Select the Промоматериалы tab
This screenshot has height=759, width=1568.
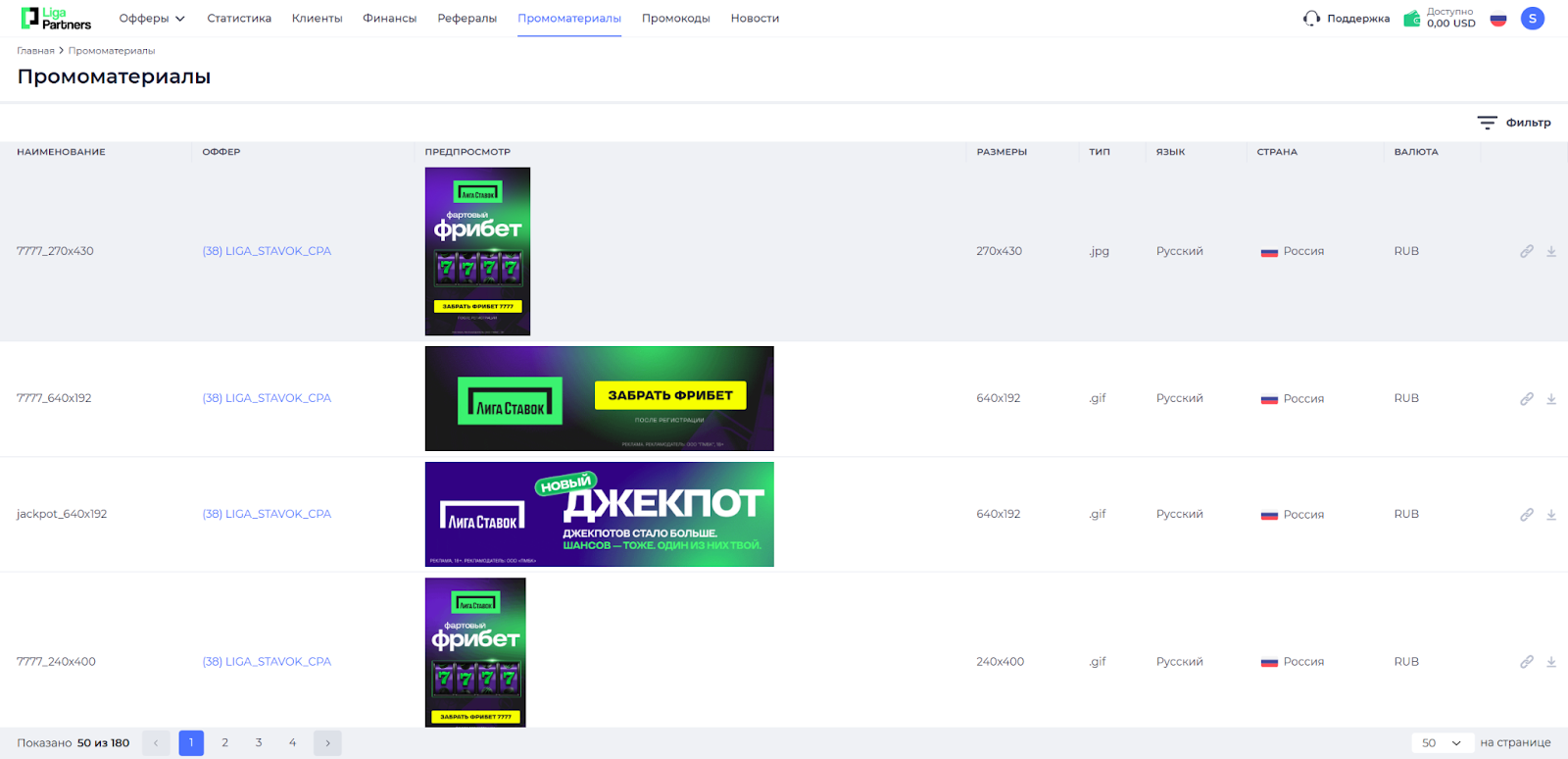[569, 19]
